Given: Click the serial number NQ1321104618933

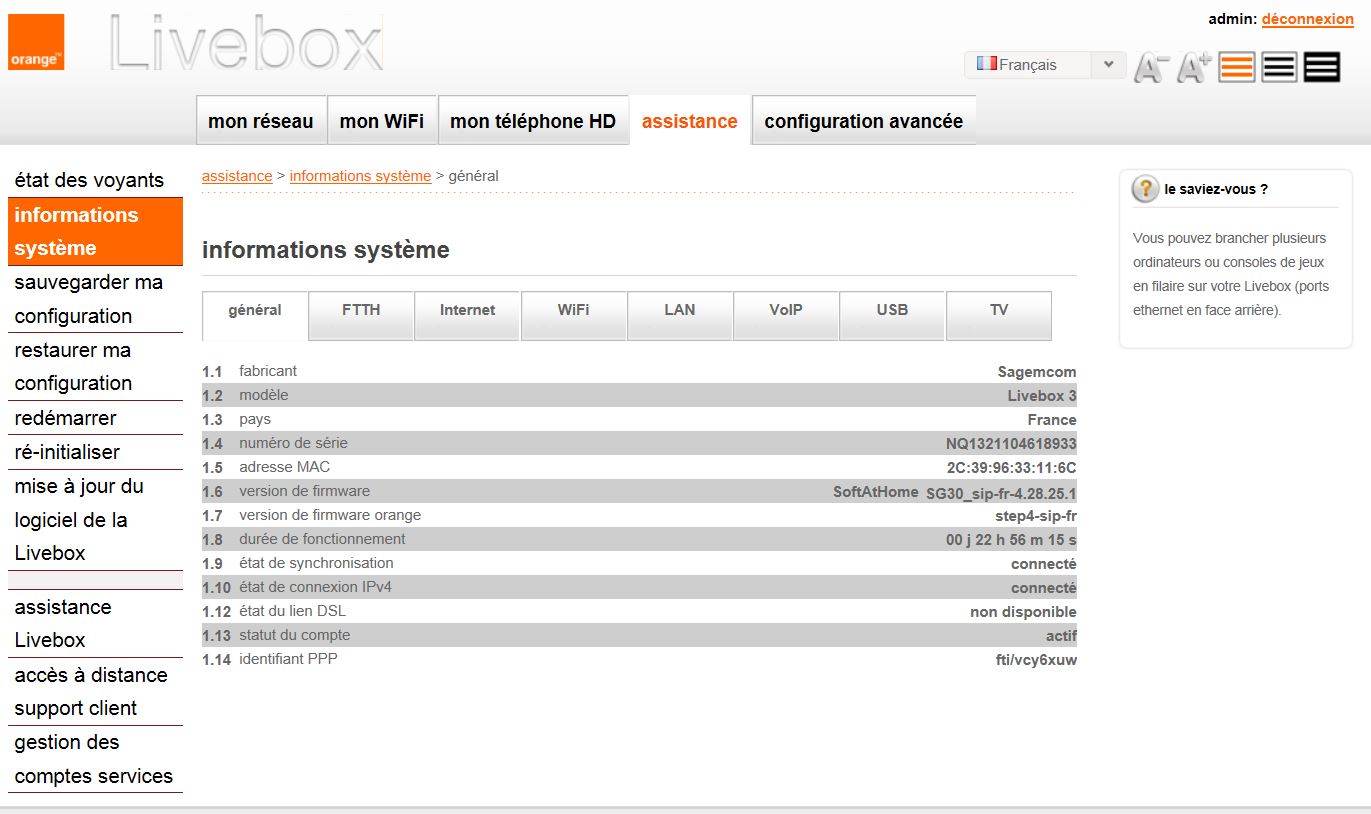Looking at the screenshot, I should click(1011, 444).
